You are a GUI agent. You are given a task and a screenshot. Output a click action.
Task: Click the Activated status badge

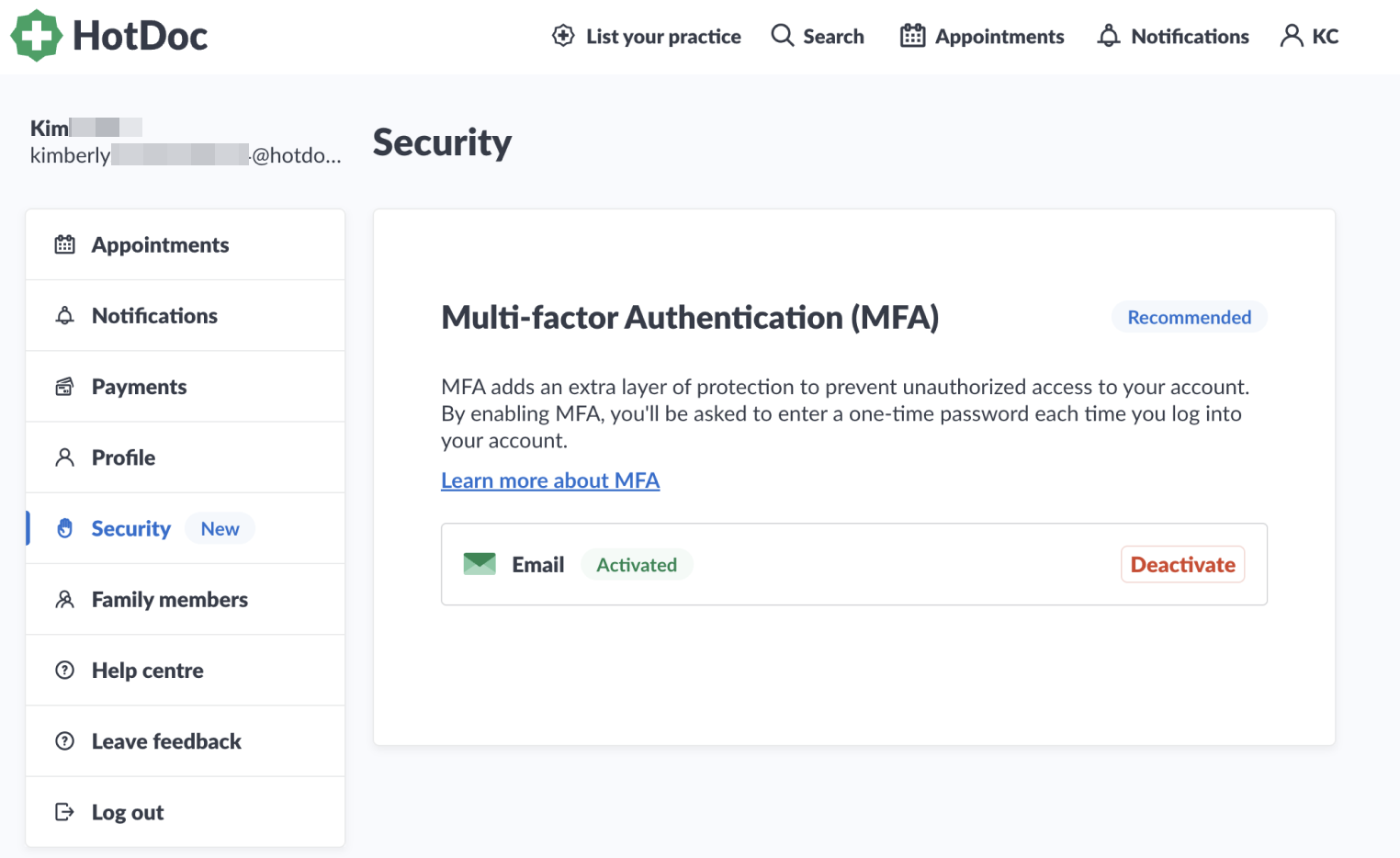tap(637, 564)
